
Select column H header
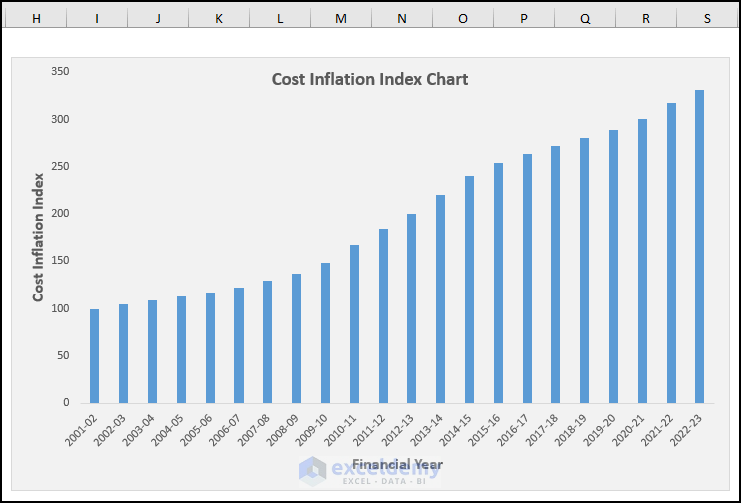pos(36,18)
